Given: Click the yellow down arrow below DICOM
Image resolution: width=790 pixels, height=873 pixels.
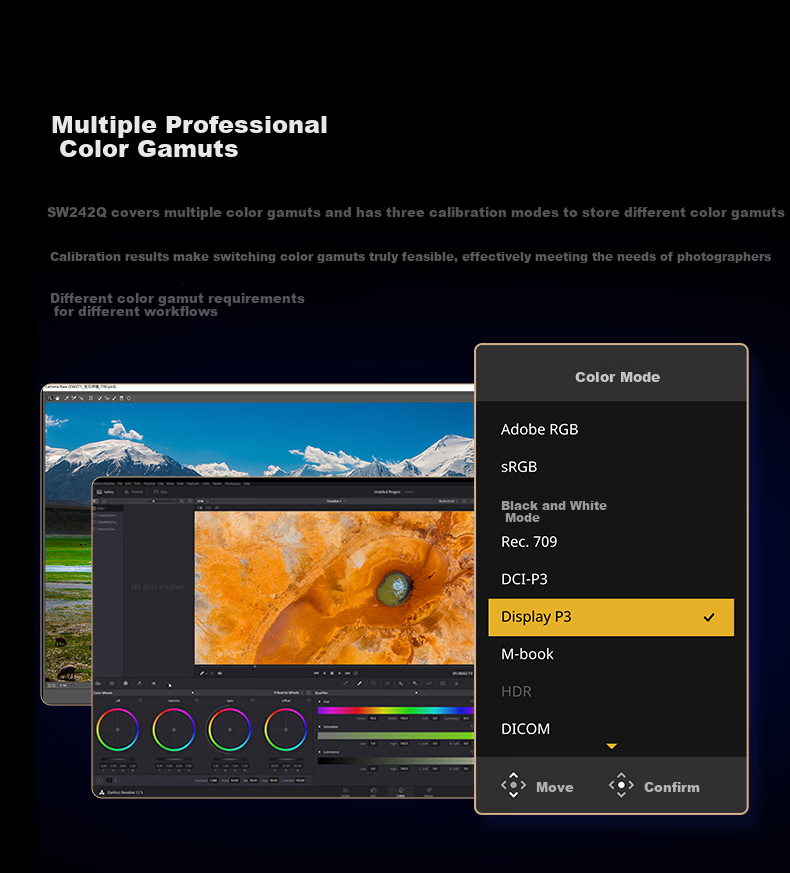Looking at the screenshot, I should pos(611,746).
